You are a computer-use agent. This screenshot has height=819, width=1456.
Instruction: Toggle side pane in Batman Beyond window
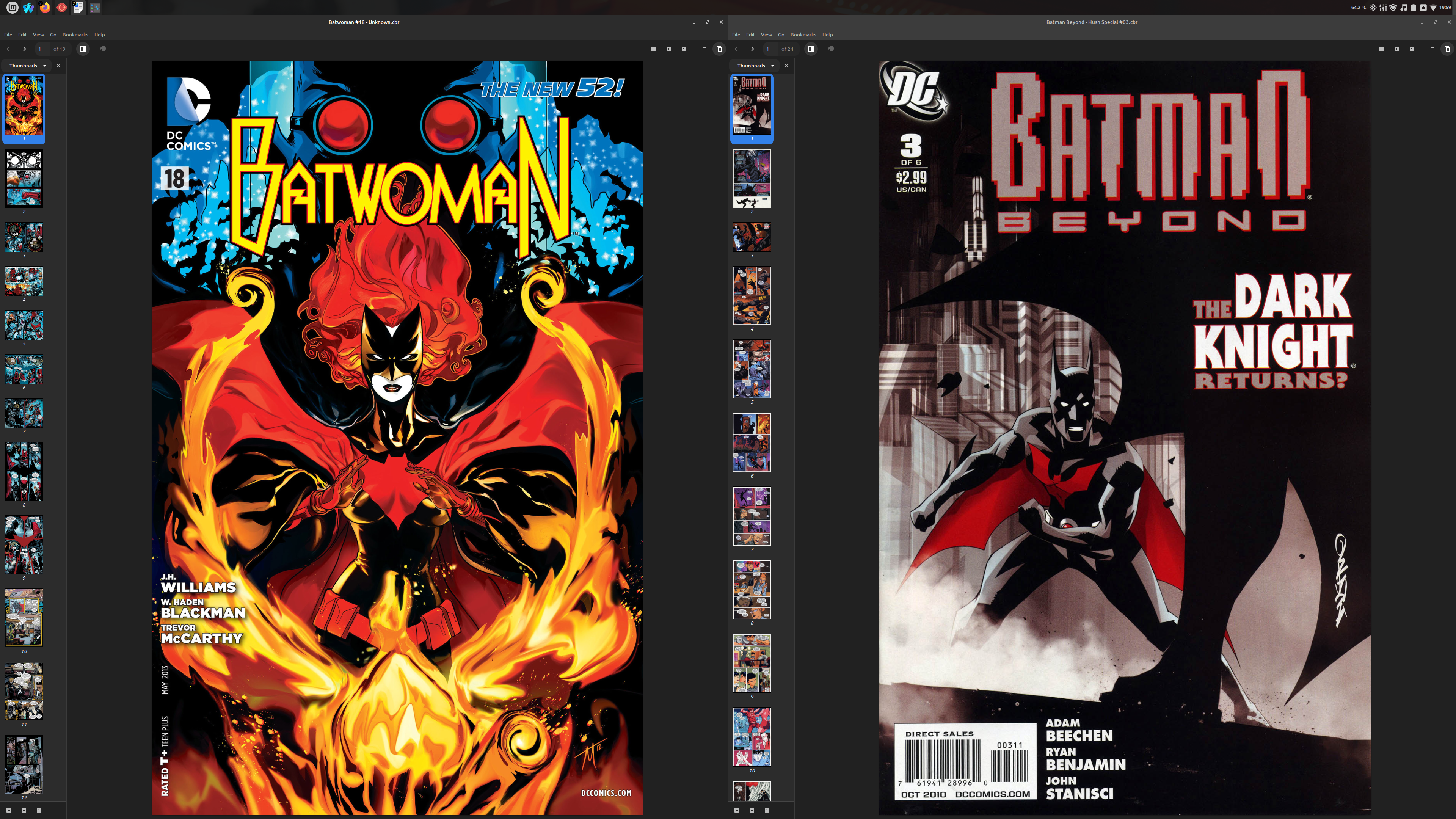[x=811, y=49]
